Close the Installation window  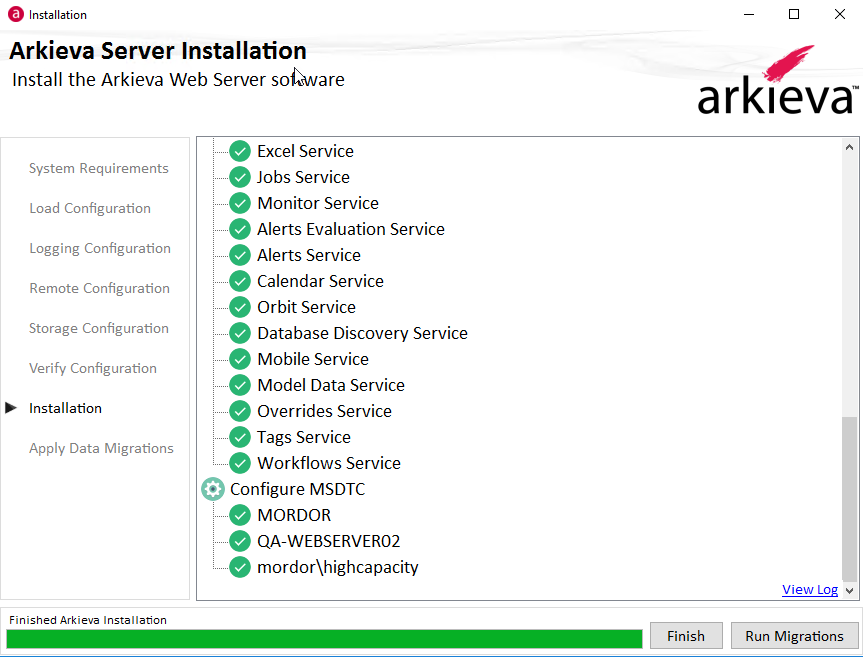[x=839, y=14]
